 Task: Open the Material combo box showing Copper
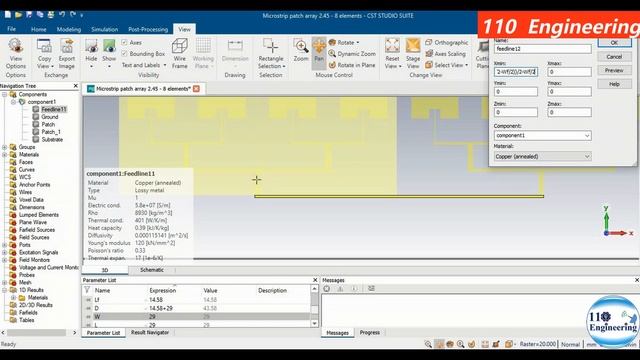(x=542, y=156)
